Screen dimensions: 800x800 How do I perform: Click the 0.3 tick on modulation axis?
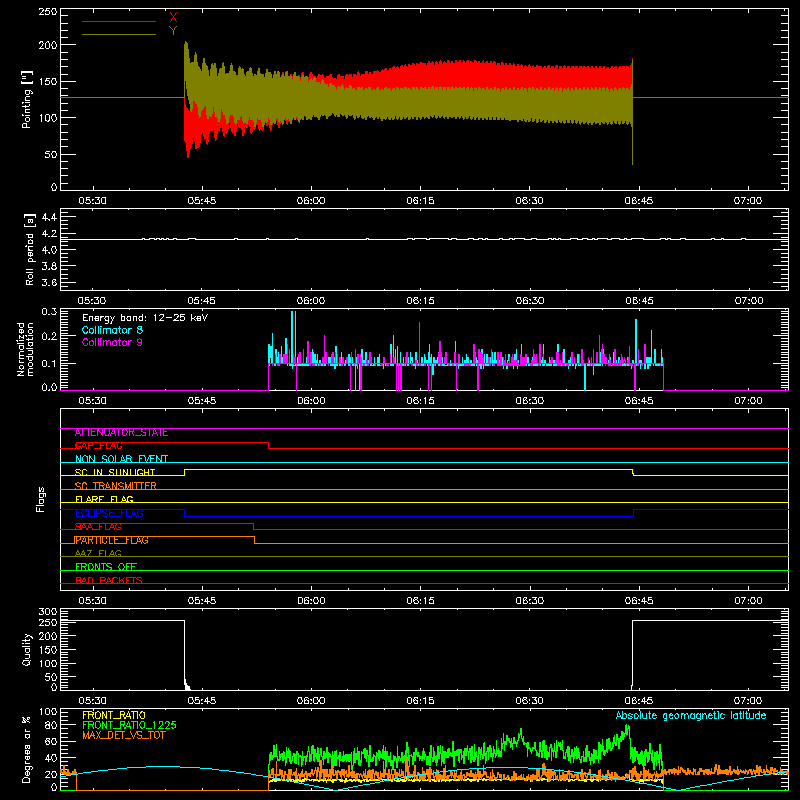coord(49,311)
